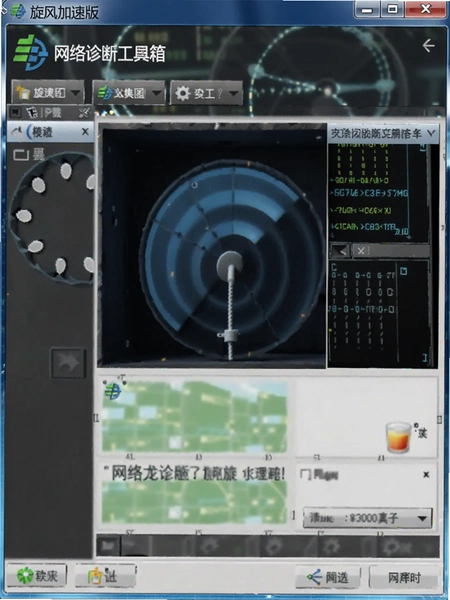Click the back arrow in header

pos(429,46)
